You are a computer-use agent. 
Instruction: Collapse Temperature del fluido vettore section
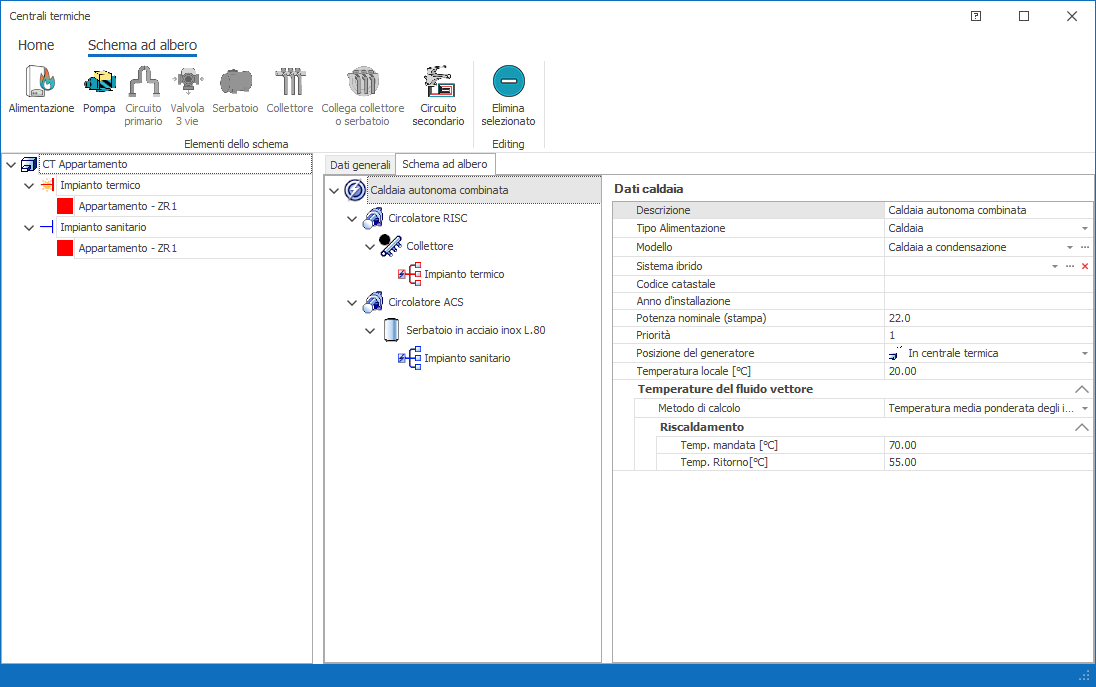point(1081,389)
